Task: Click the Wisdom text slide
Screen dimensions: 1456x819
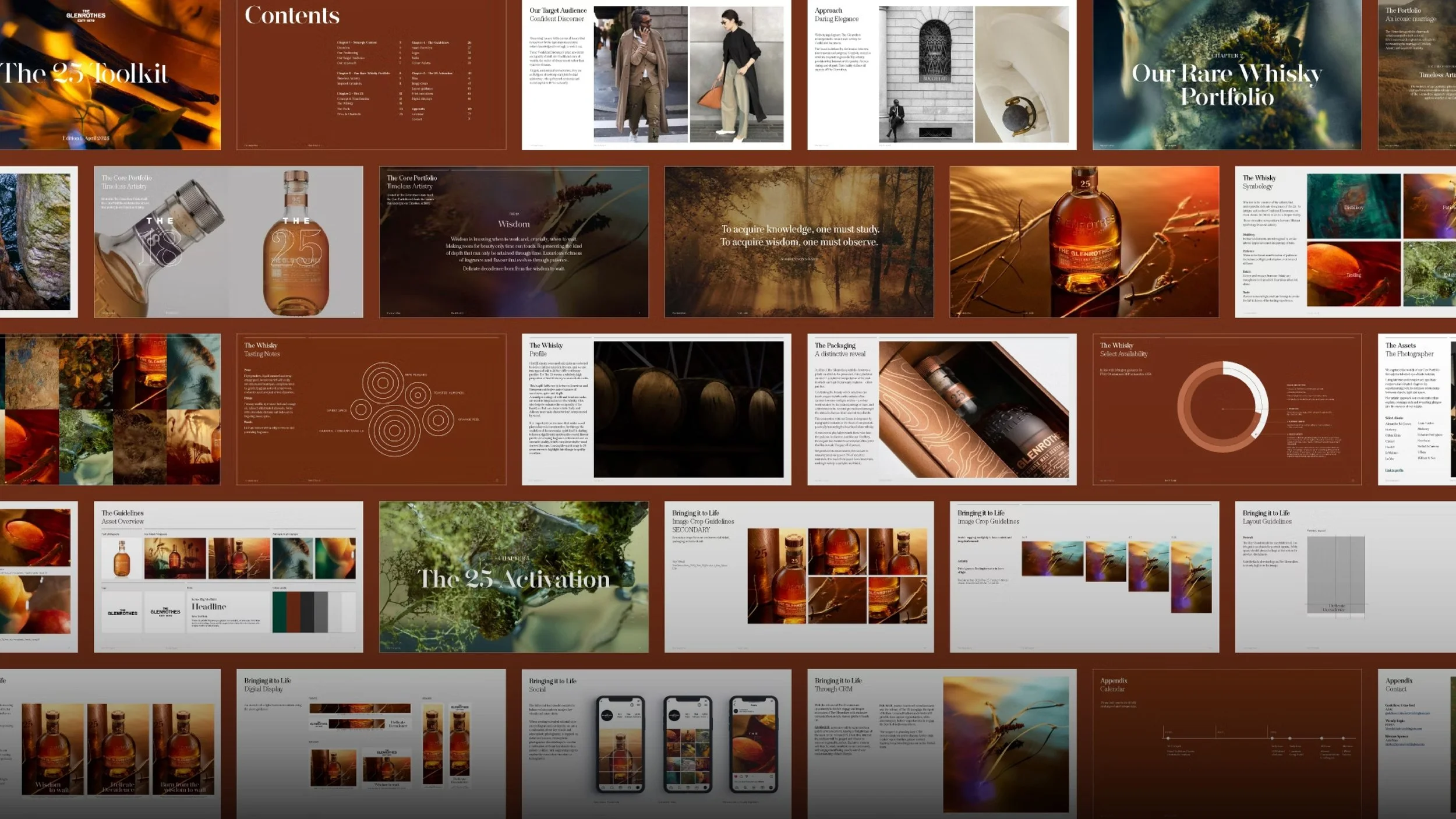Action: [514, 242]
